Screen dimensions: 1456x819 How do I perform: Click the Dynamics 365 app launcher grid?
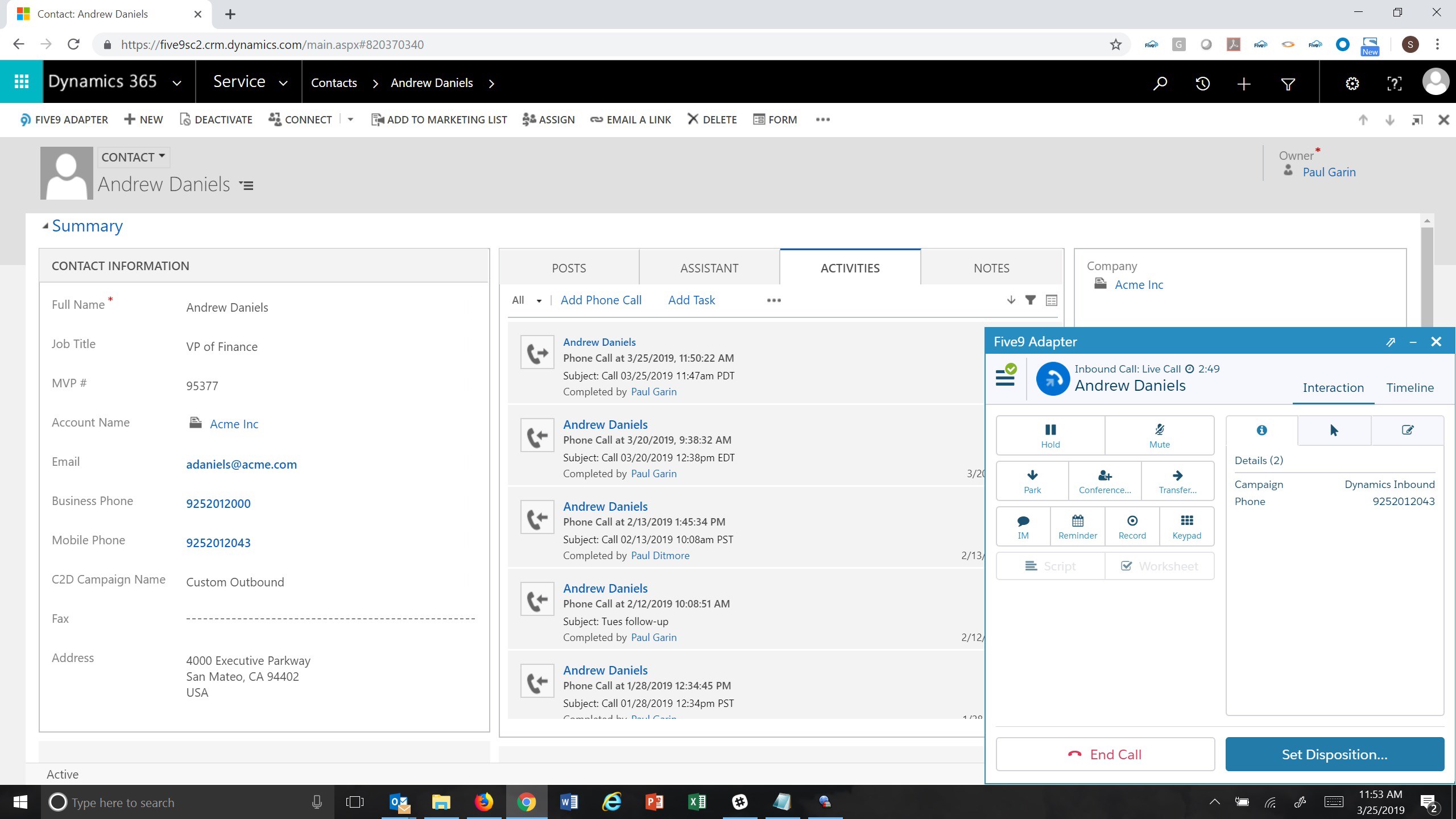coord(22,82)
